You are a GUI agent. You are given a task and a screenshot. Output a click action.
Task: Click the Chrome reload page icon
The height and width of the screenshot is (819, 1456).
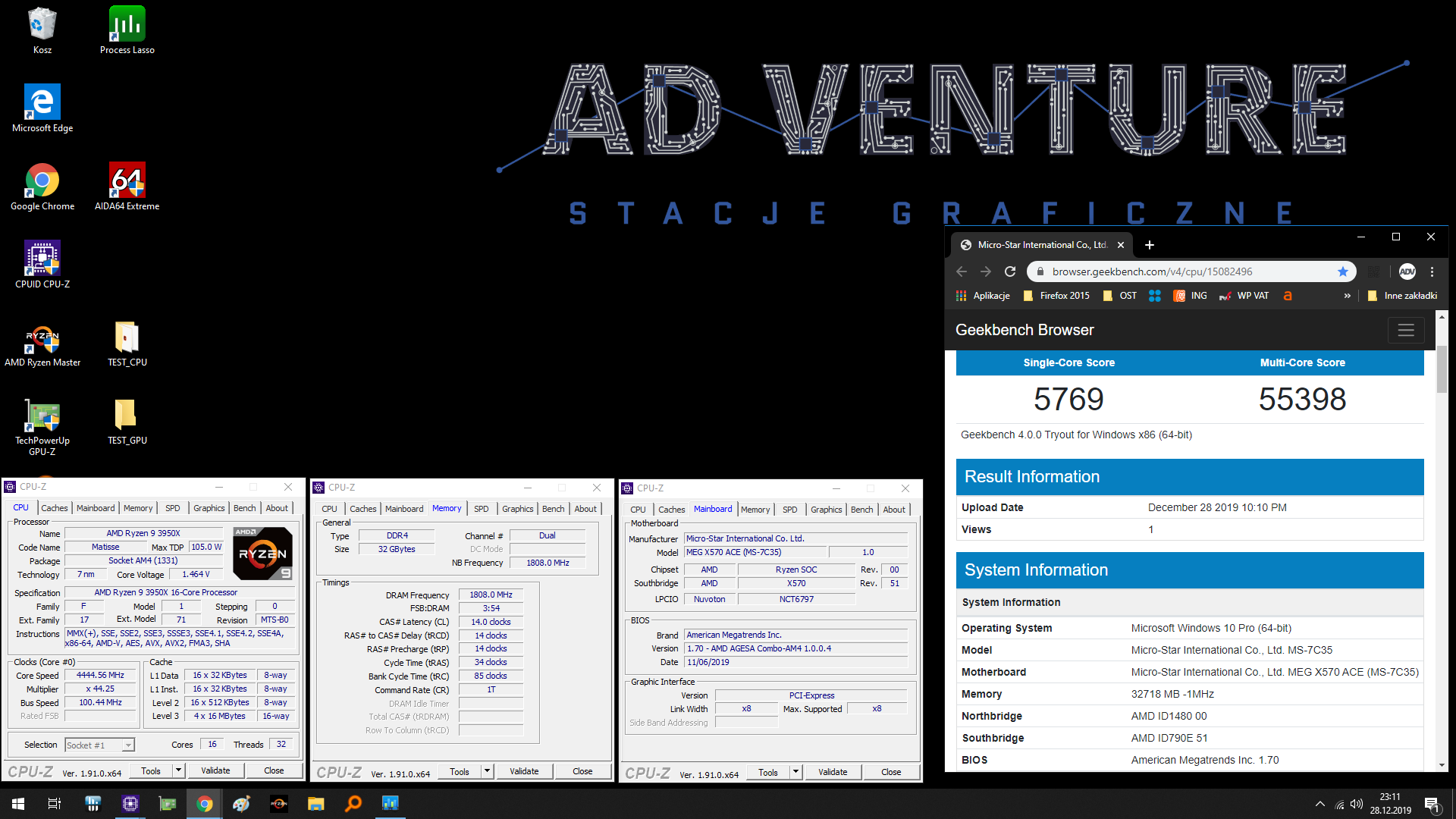(1010, 271)
